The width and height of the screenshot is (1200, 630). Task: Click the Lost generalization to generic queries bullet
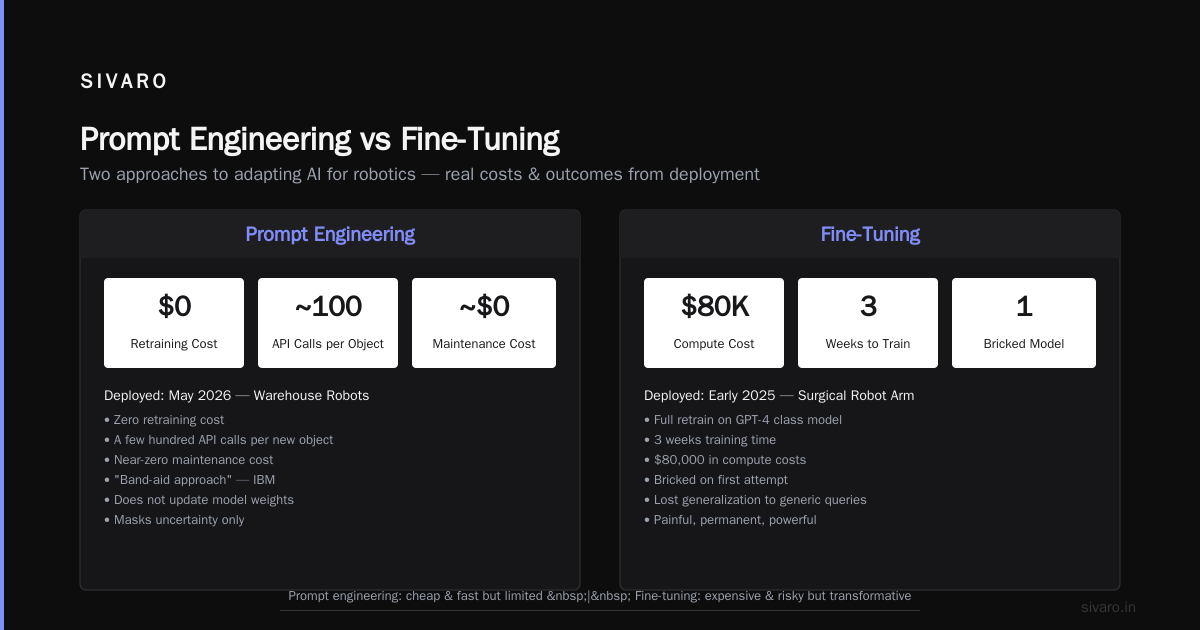click(755, 500)
